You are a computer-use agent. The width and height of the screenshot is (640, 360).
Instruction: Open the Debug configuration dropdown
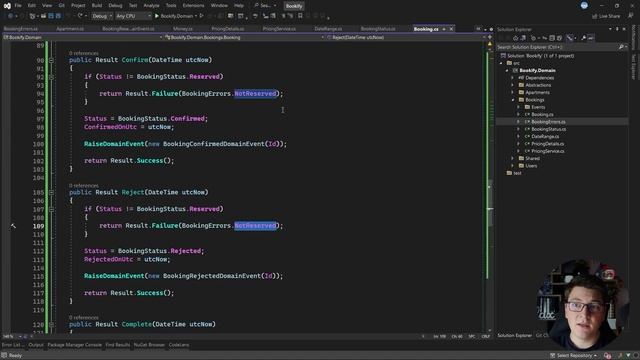coord(102,16)
